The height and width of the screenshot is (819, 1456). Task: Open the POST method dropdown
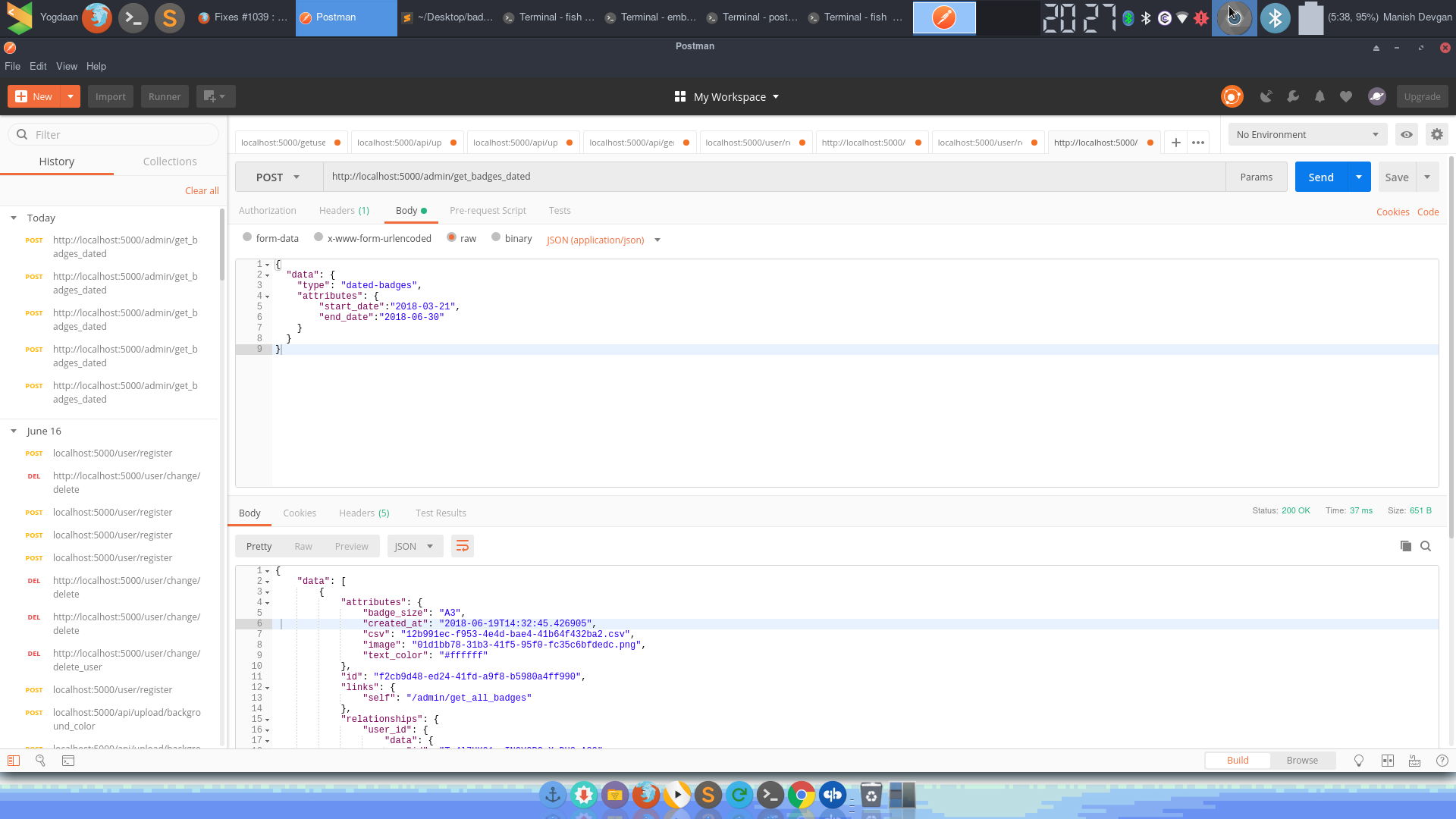pyautogui.click(x=278, y=177)
